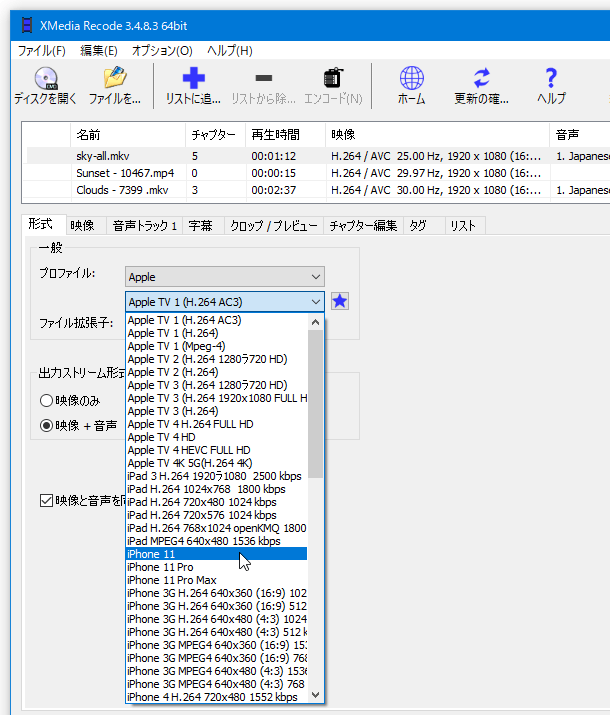
Task: Click the XMedia Recode title bar icon
Action: 27,26
